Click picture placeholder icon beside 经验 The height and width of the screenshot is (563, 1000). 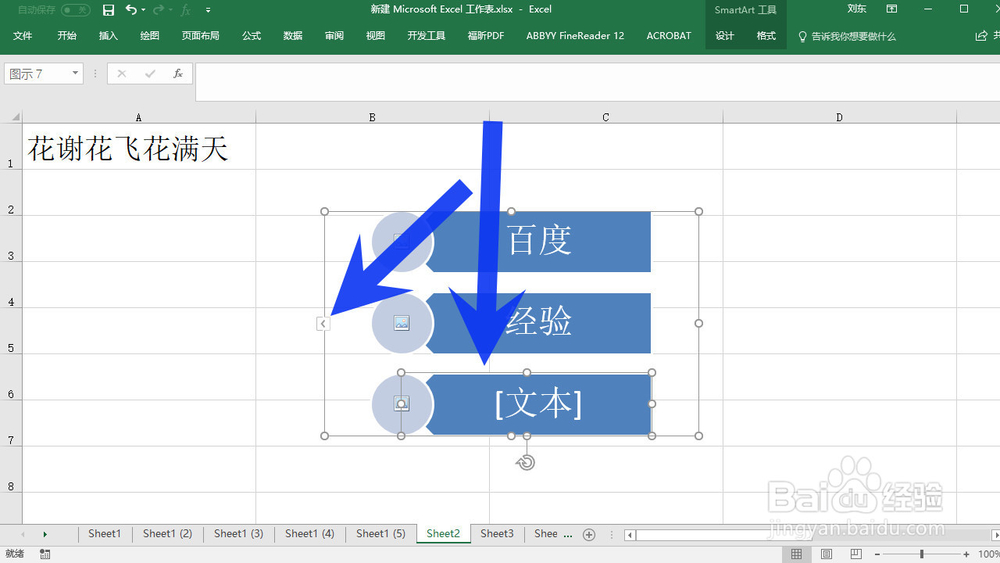tap(401, 323)
